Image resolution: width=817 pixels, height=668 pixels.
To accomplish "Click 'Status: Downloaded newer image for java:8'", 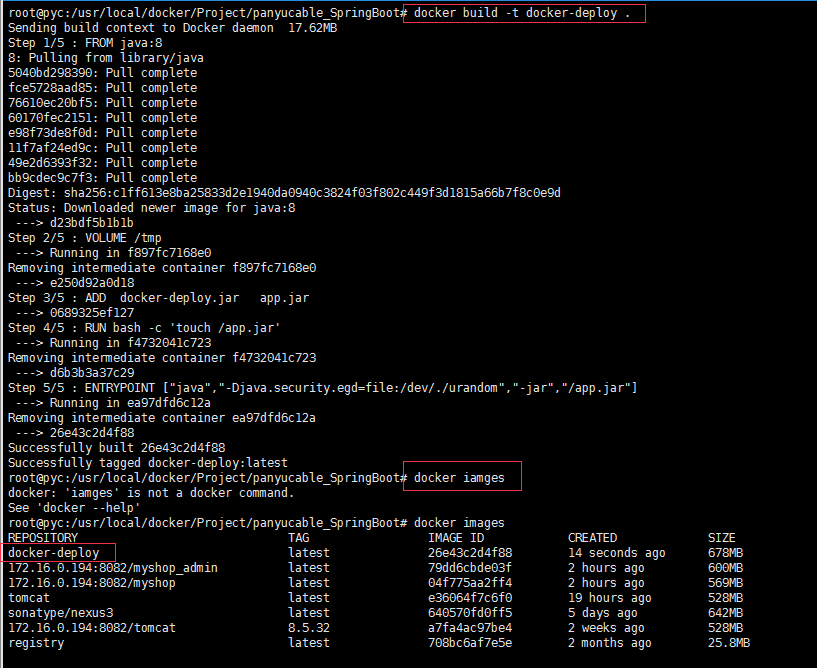I will 152,208.
